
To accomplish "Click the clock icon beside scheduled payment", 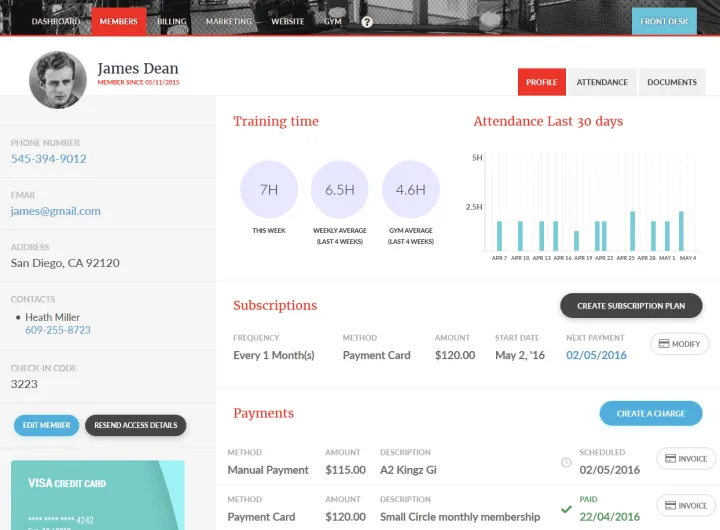I will (x=567, y=462).
